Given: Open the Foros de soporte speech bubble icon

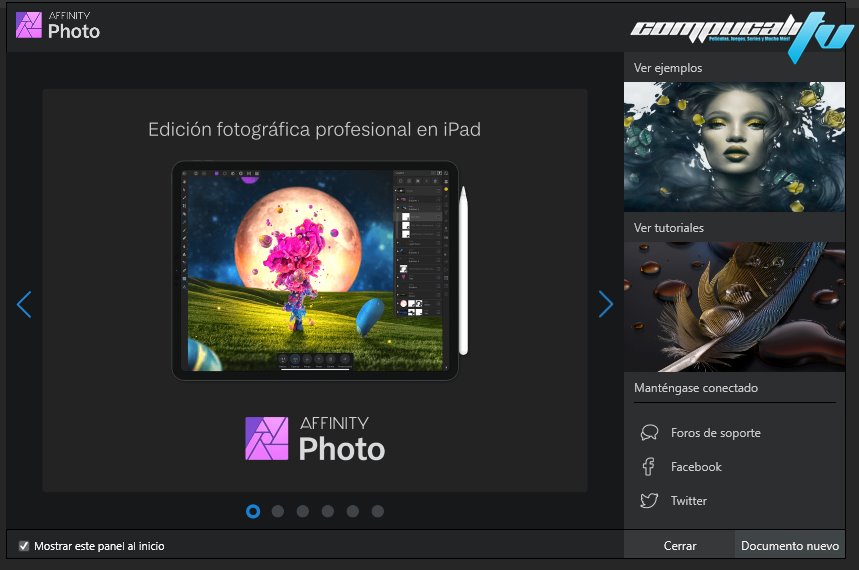Looking at the screenshot, I should coord(649,432).
